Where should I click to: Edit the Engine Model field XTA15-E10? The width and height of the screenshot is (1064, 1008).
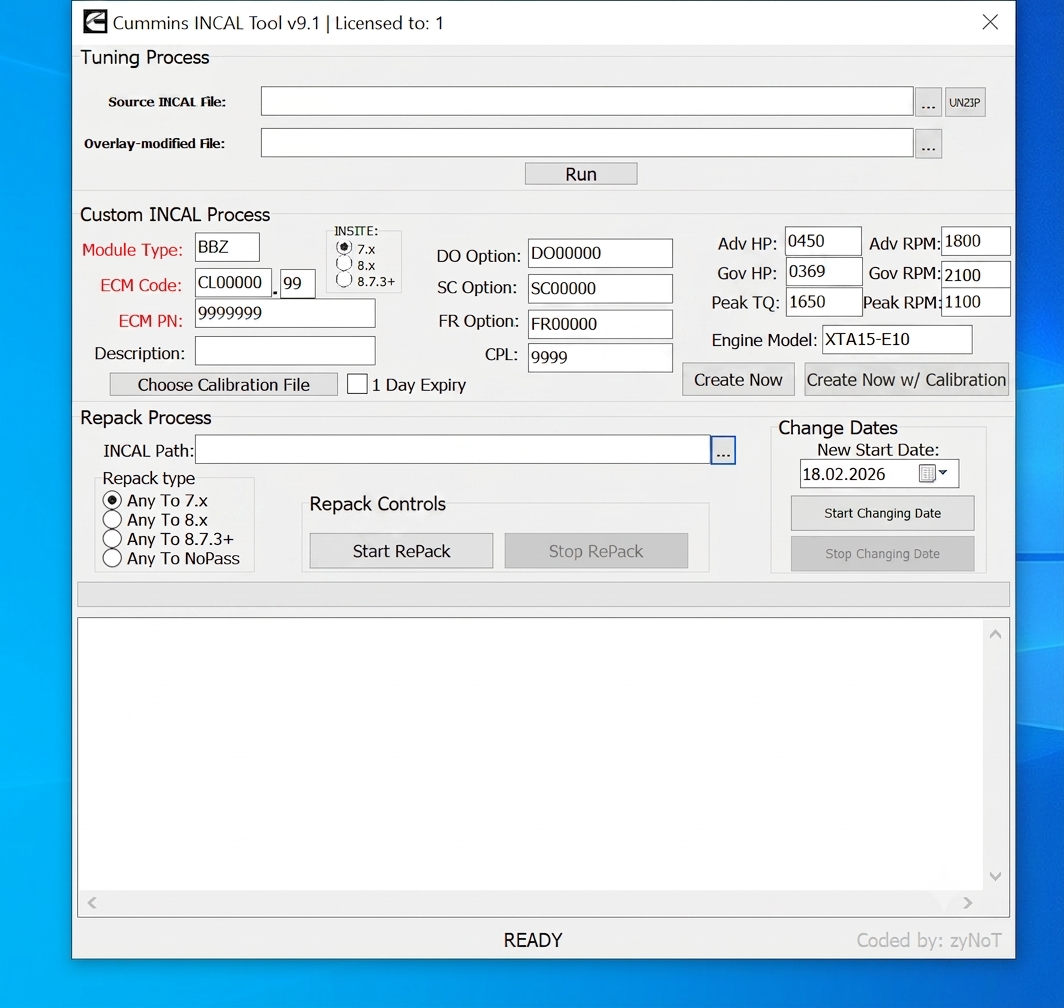coord(897,339)
